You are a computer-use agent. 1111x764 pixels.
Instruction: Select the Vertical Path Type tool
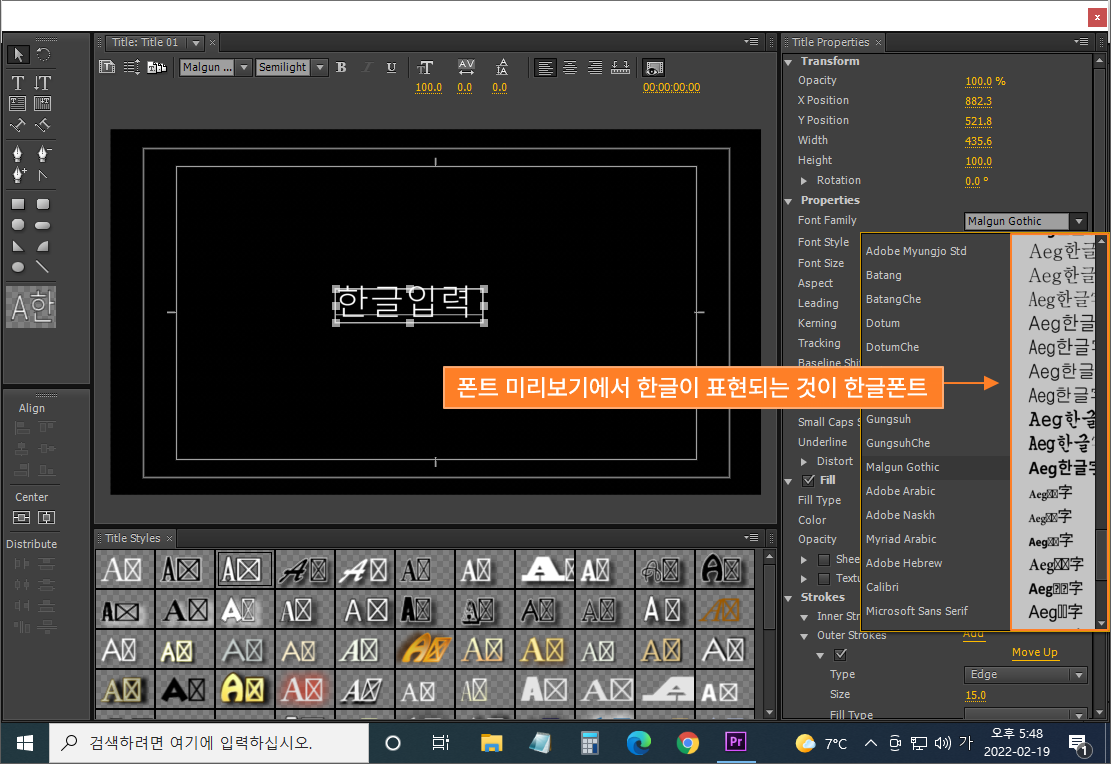click(43, 125)
